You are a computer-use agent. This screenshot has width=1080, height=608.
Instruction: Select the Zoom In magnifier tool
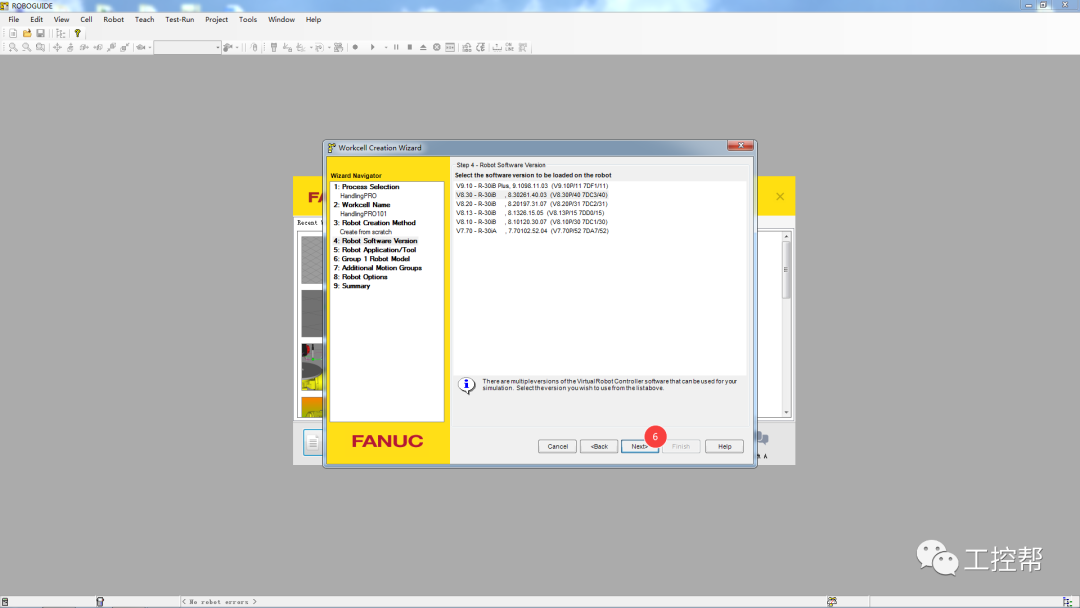13,48
